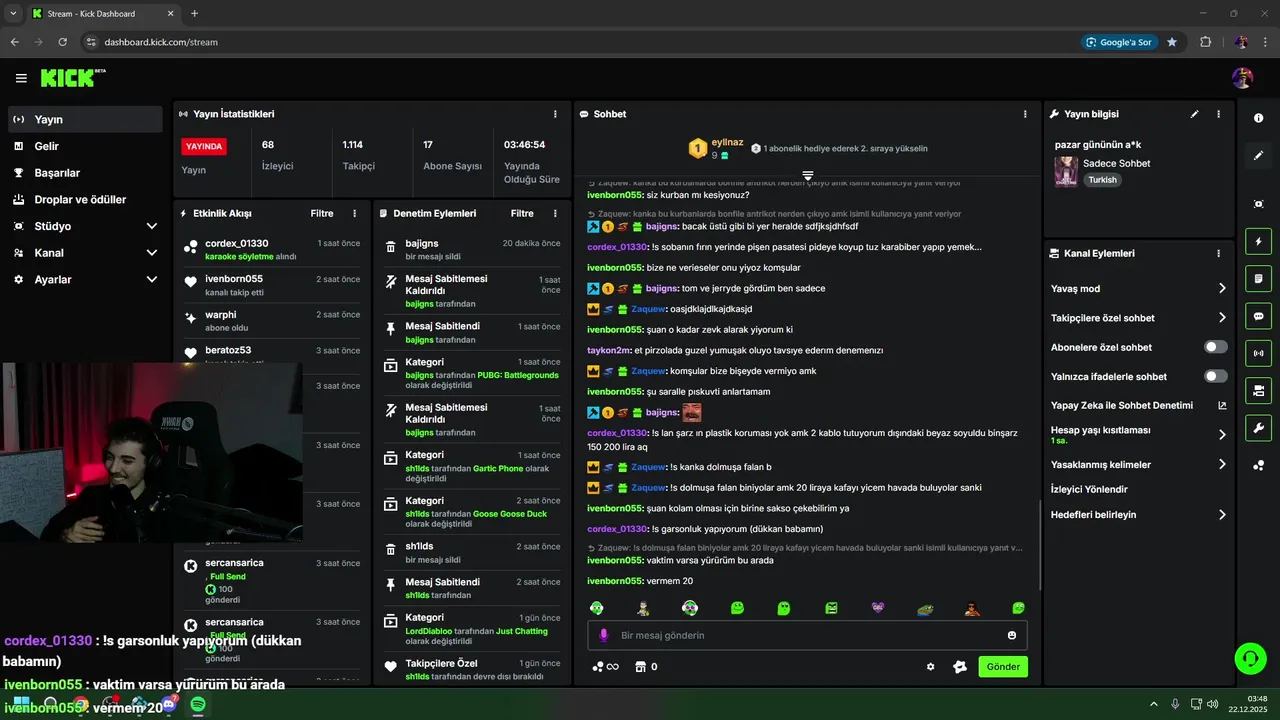Open Hesap yaşı kısıtlaması chevron
The height and width of the screenshot is (720, 1280).
pos(1221,435)
